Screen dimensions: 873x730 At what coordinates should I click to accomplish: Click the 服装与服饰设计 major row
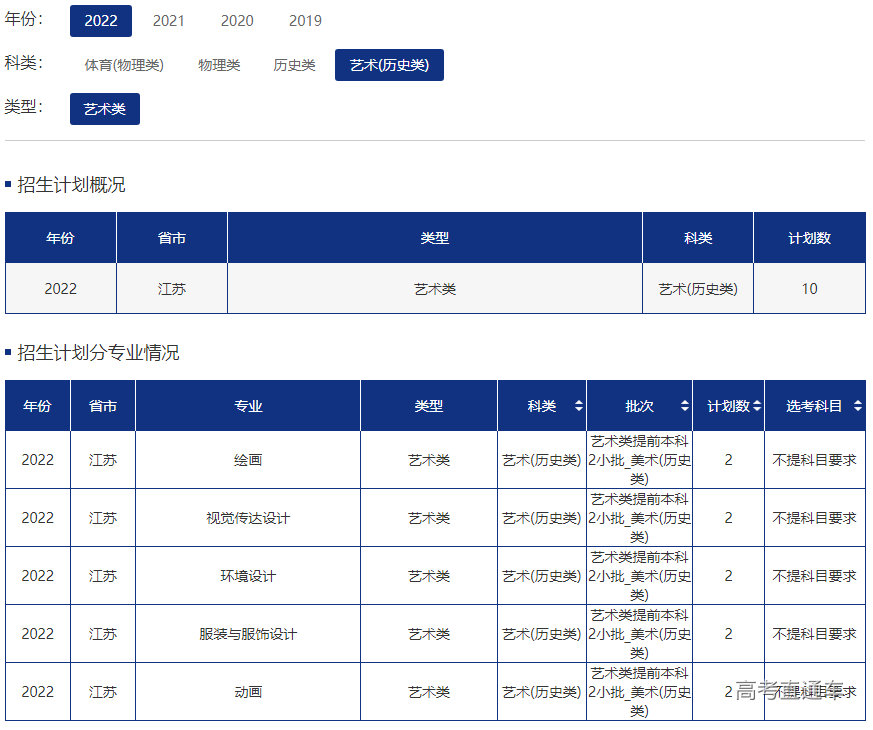tap(248, 634)
